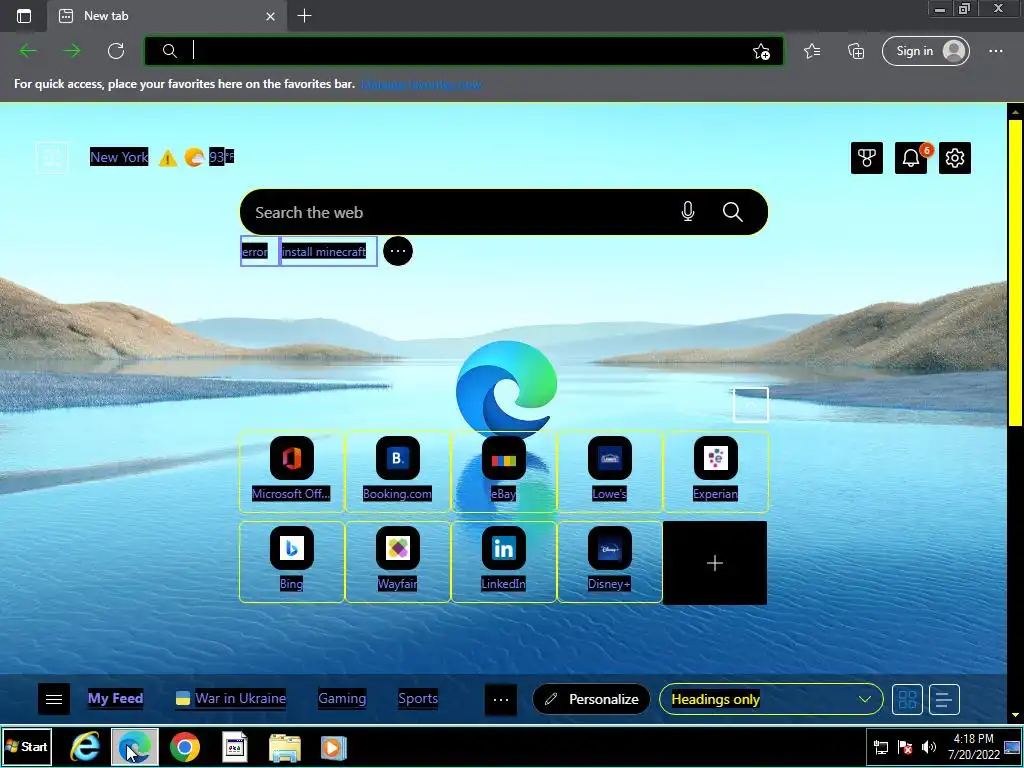Add a new quick link tile
This screenshot has height=768, width=1024.
[x=715, y=563]
